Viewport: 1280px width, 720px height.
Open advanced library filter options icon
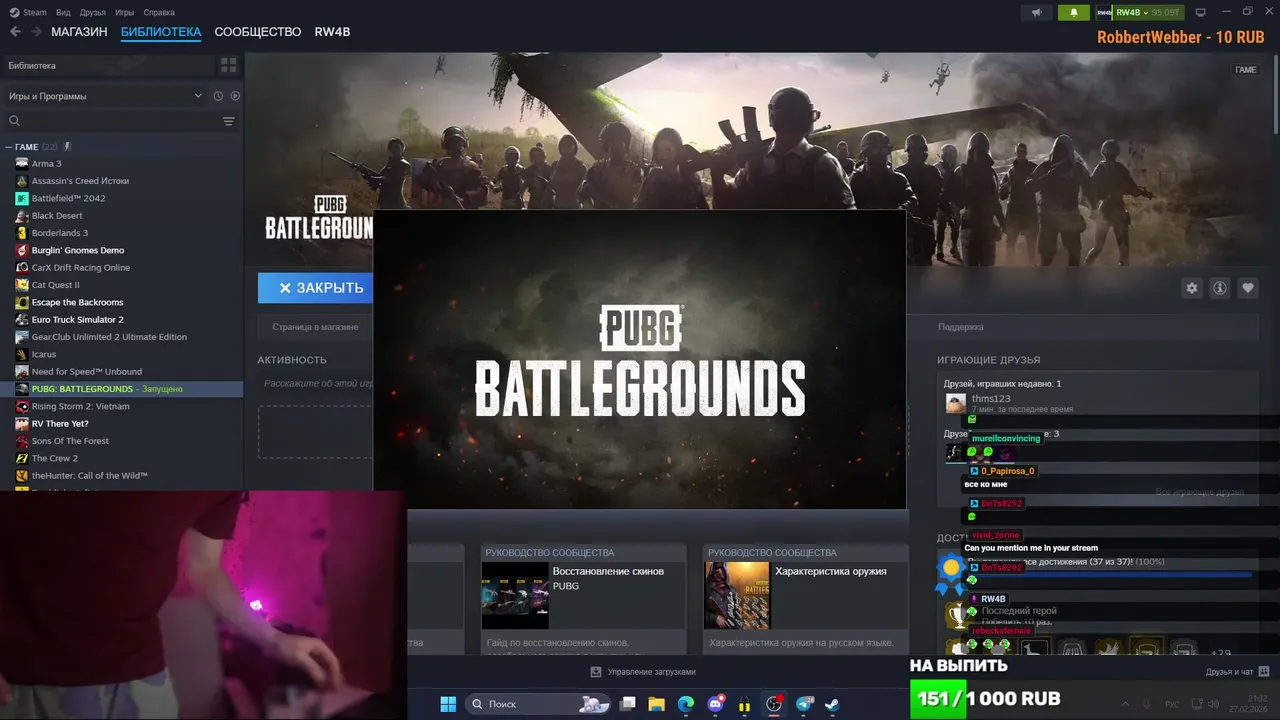tap(228, 121)
